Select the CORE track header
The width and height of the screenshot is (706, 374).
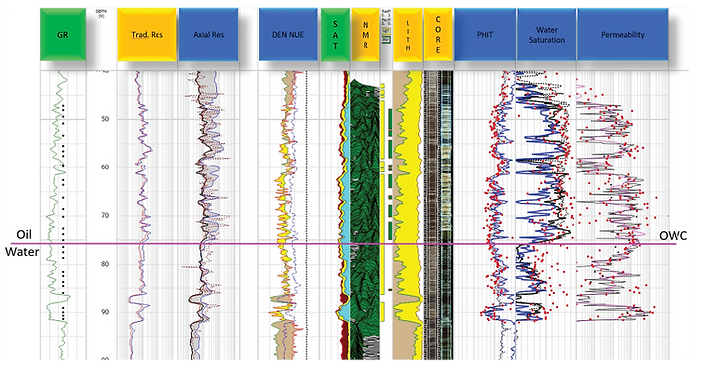(x=438, y=35)
